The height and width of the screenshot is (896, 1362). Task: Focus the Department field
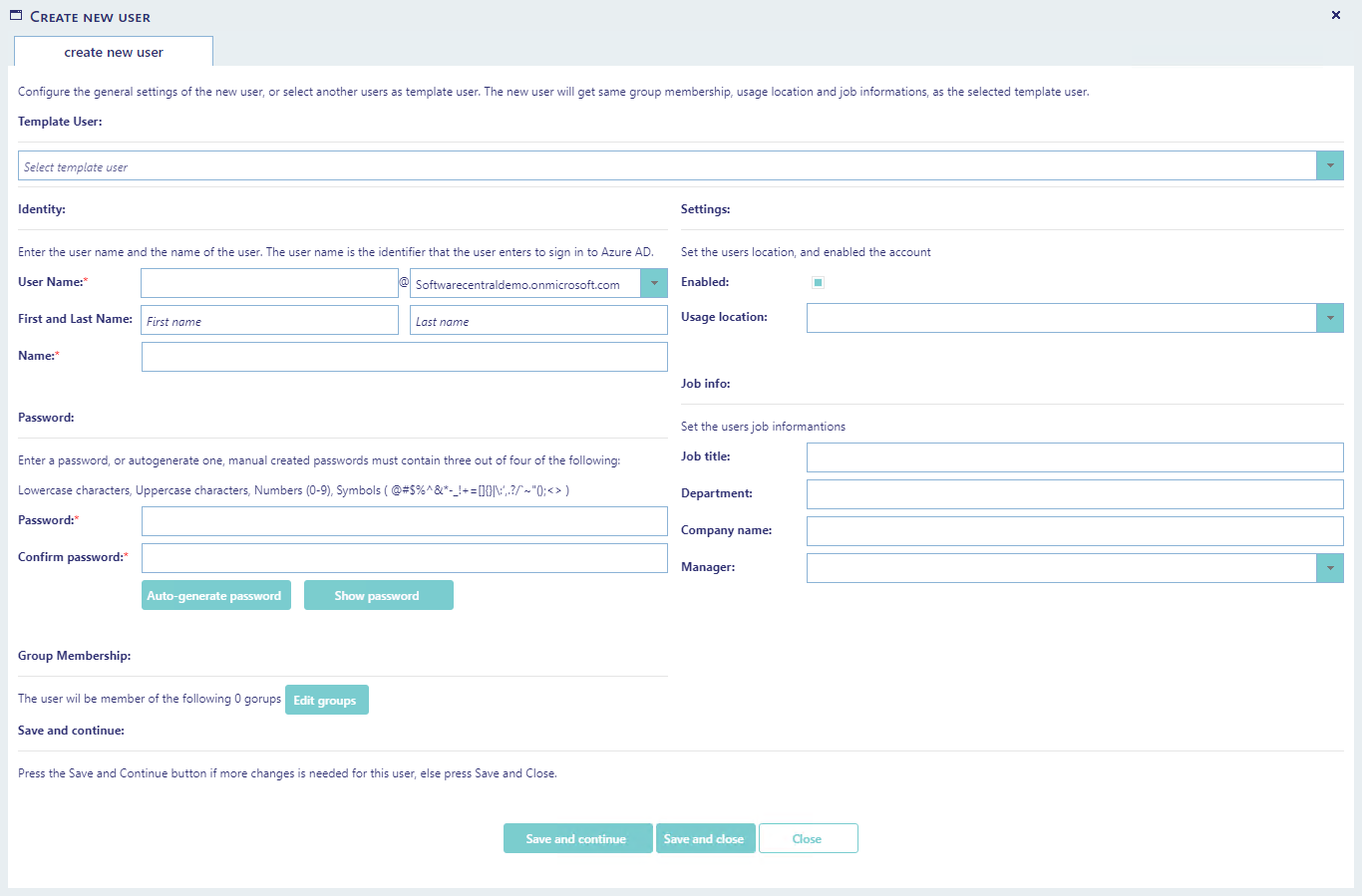[x=1075, y=494]
